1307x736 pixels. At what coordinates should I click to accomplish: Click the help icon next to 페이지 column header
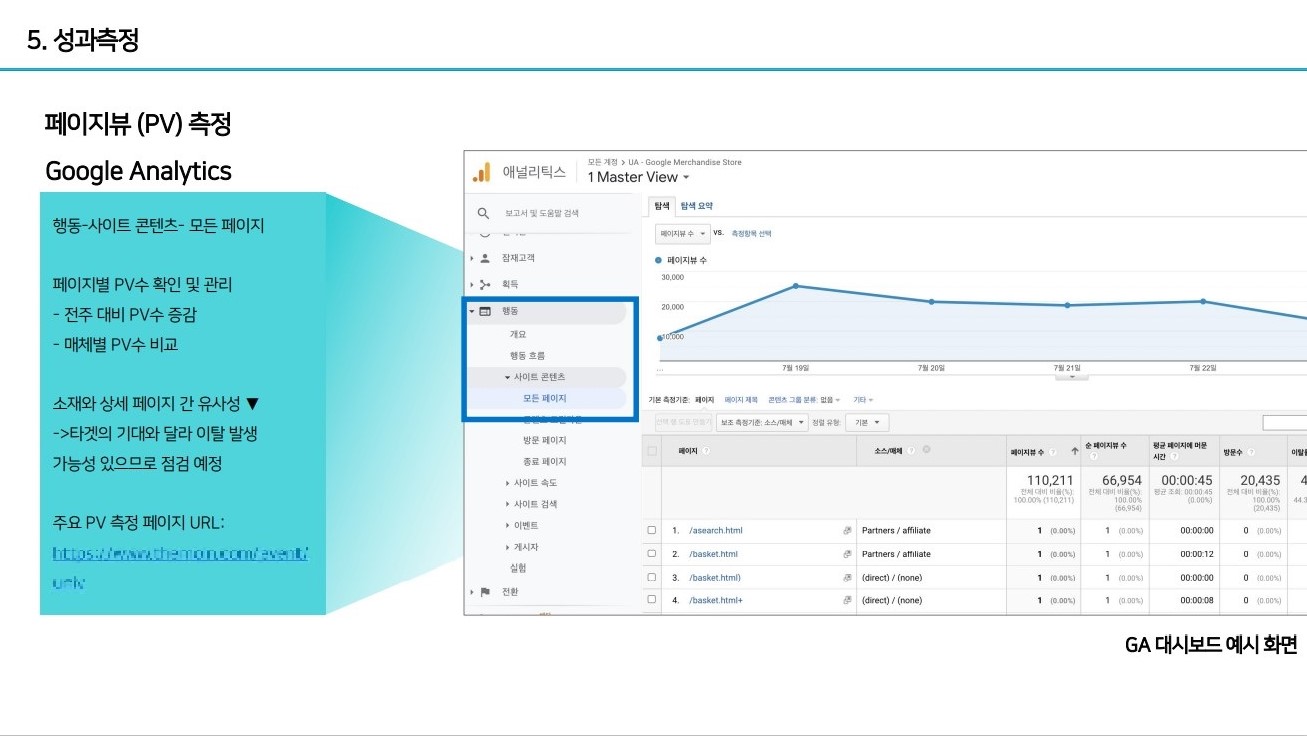pos(707,451)
